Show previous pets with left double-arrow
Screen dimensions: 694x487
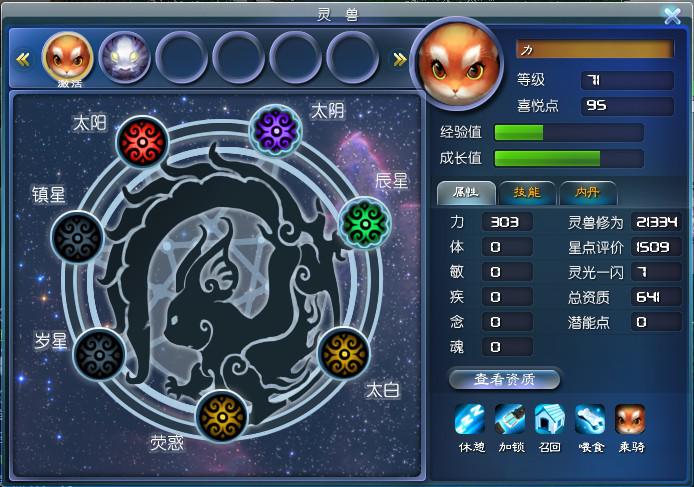(23, 59)
